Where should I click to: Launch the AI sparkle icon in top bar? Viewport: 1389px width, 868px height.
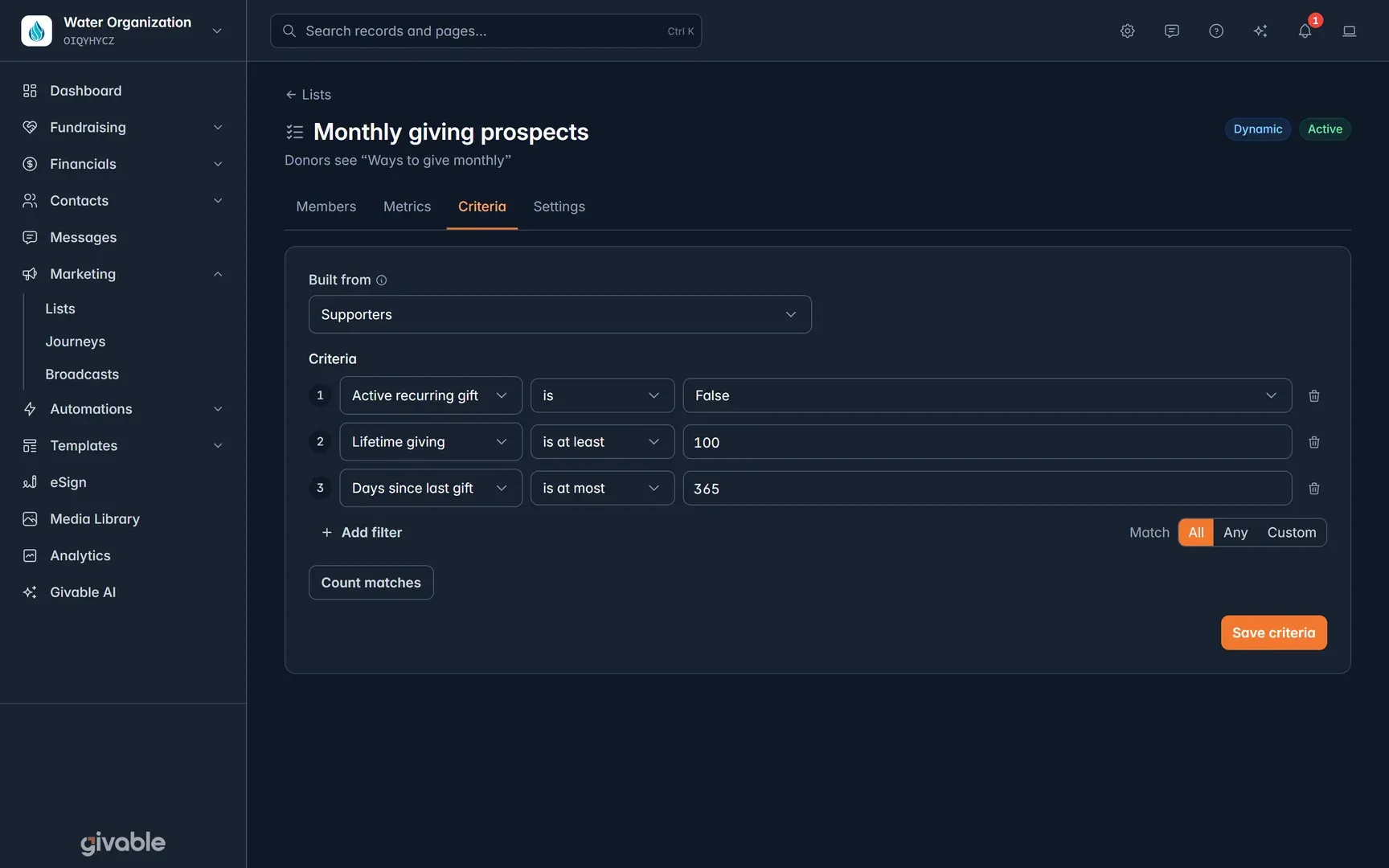[1260, 31]
